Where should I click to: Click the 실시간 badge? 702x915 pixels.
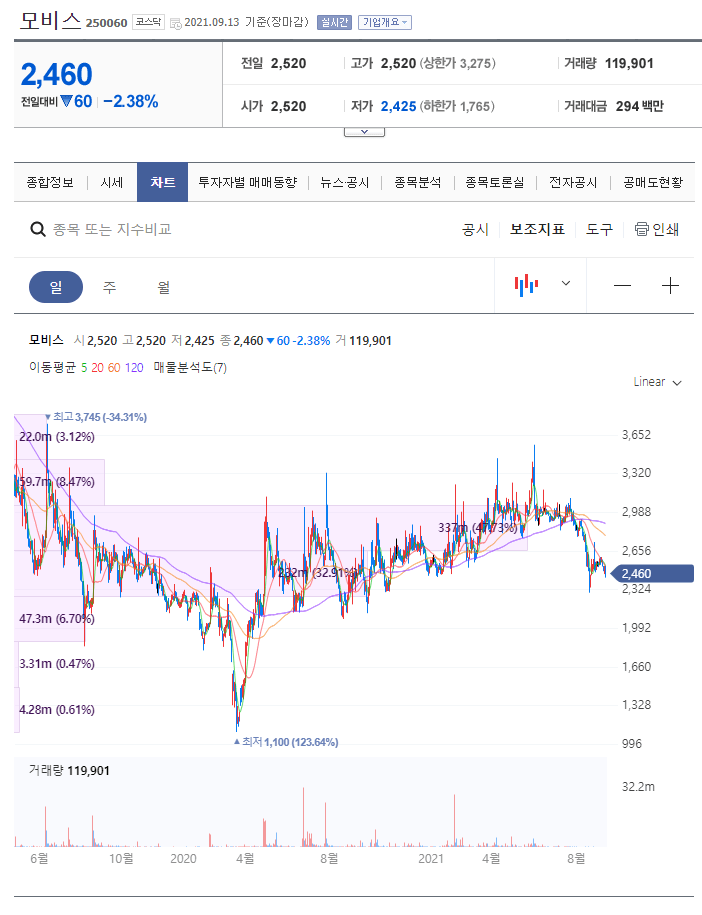click(334, 22)
